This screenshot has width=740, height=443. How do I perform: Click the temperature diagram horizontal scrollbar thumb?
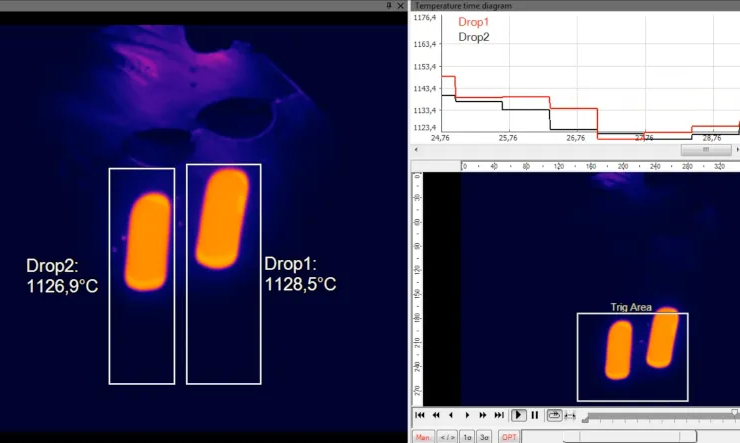tap(705, 149)
